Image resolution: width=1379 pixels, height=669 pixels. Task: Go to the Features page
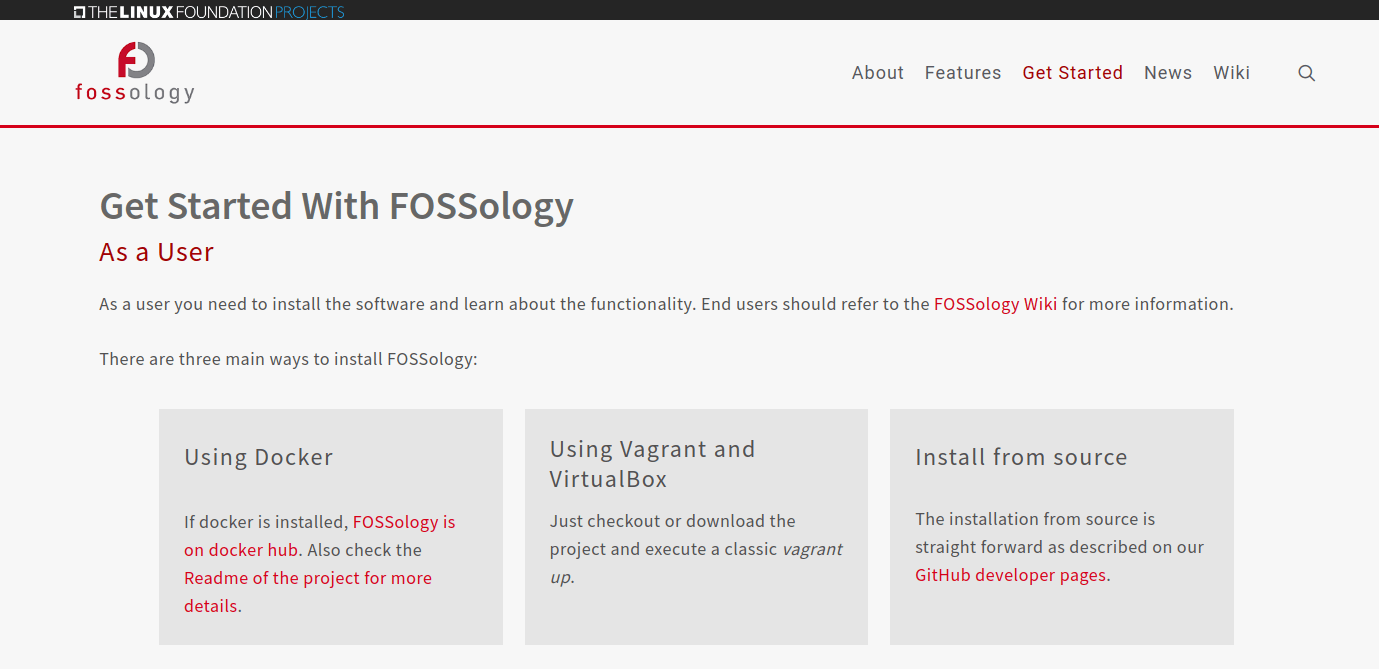tap(962, 73)
